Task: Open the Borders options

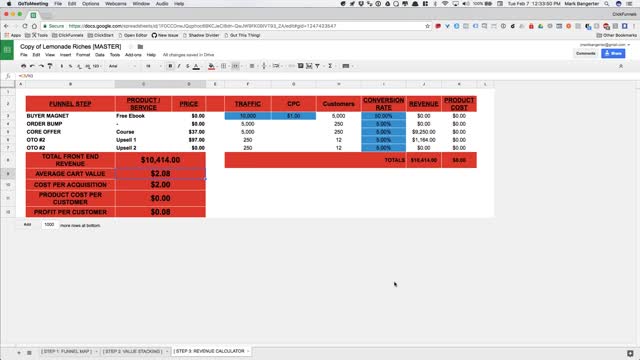Action: click(223, 66)
